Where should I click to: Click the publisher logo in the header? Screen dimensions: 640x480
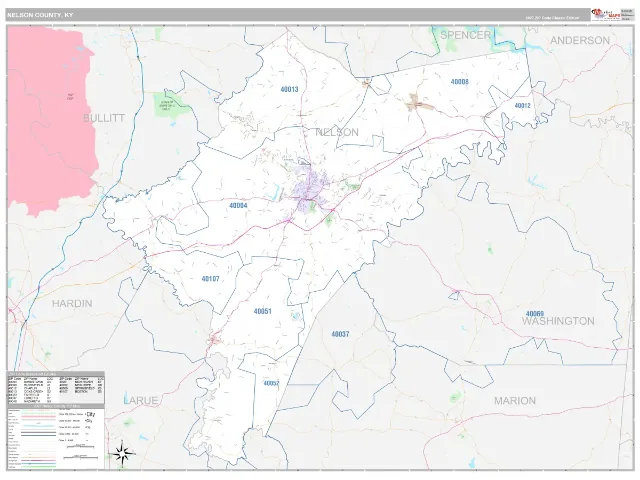click(606, 14)
